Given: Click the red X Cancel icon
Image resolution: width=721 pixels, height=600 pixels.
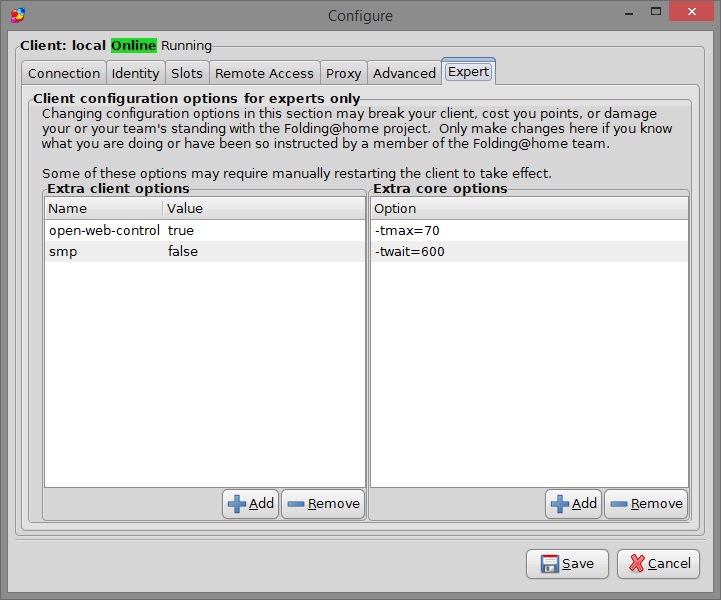Looking at the screenshot, I should [637, 563].
